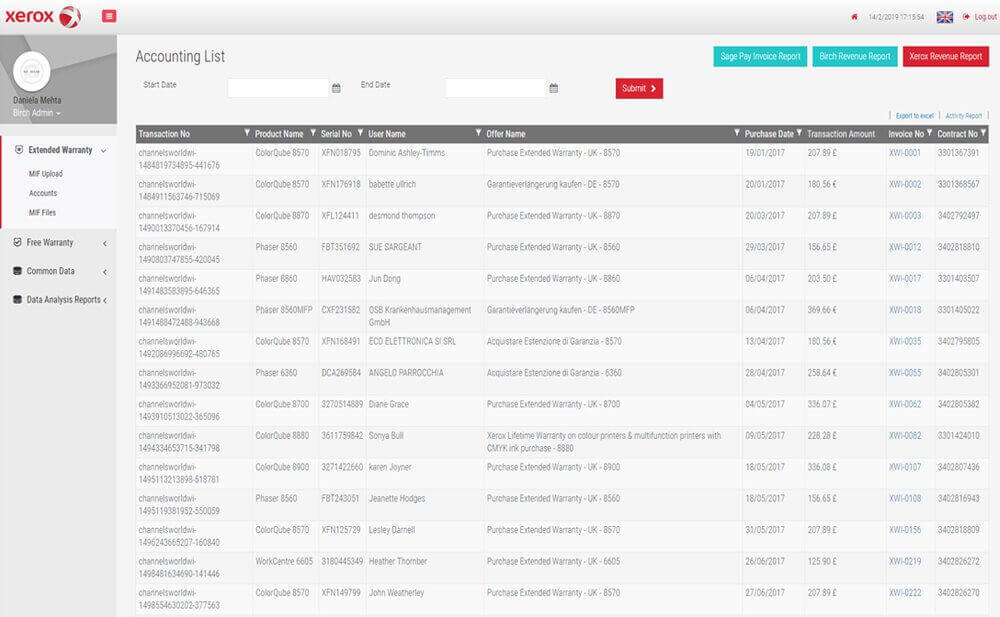Select user name SUE SARGEANT

coord(395,247)
